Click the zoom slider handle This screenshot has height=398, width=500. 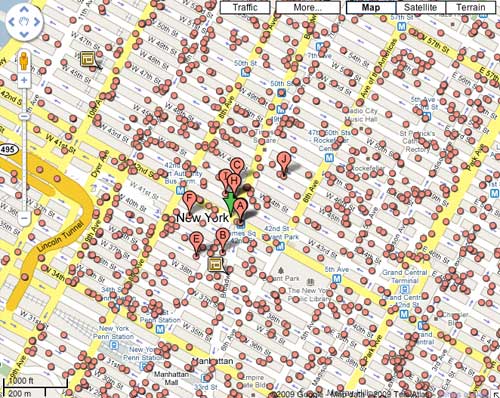click(x=24, y=116)
